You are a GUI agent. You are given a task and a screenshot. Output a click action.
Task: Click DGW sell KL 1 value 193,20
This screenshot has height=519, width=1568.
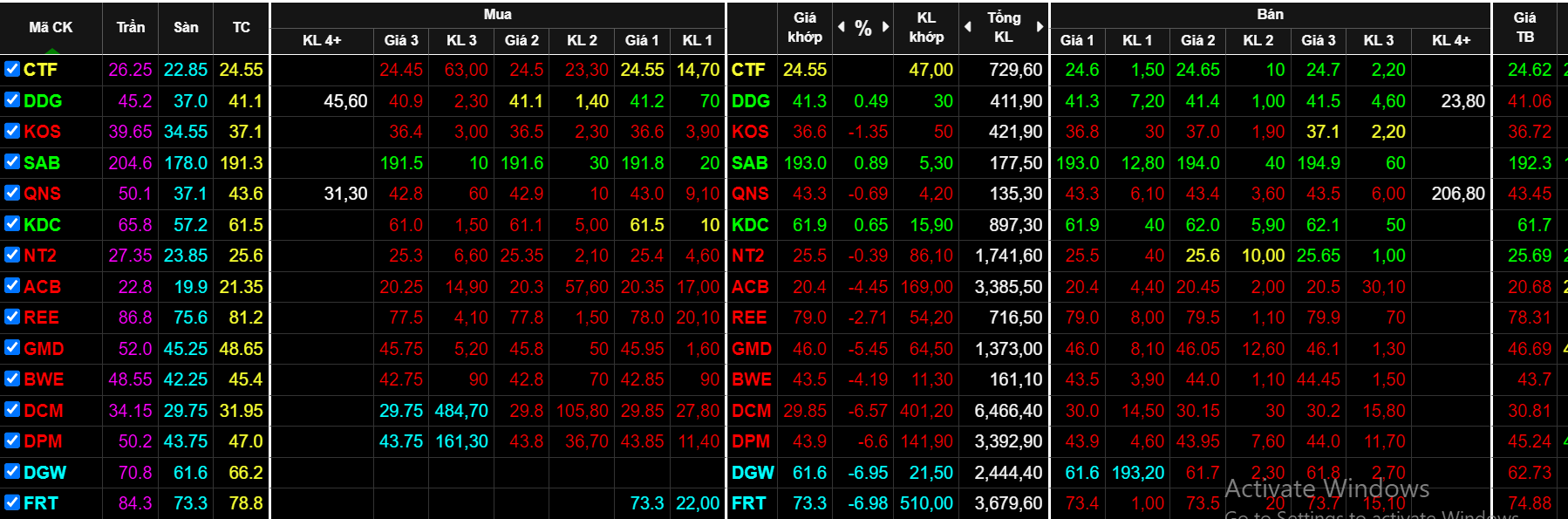pos(1138,472)
